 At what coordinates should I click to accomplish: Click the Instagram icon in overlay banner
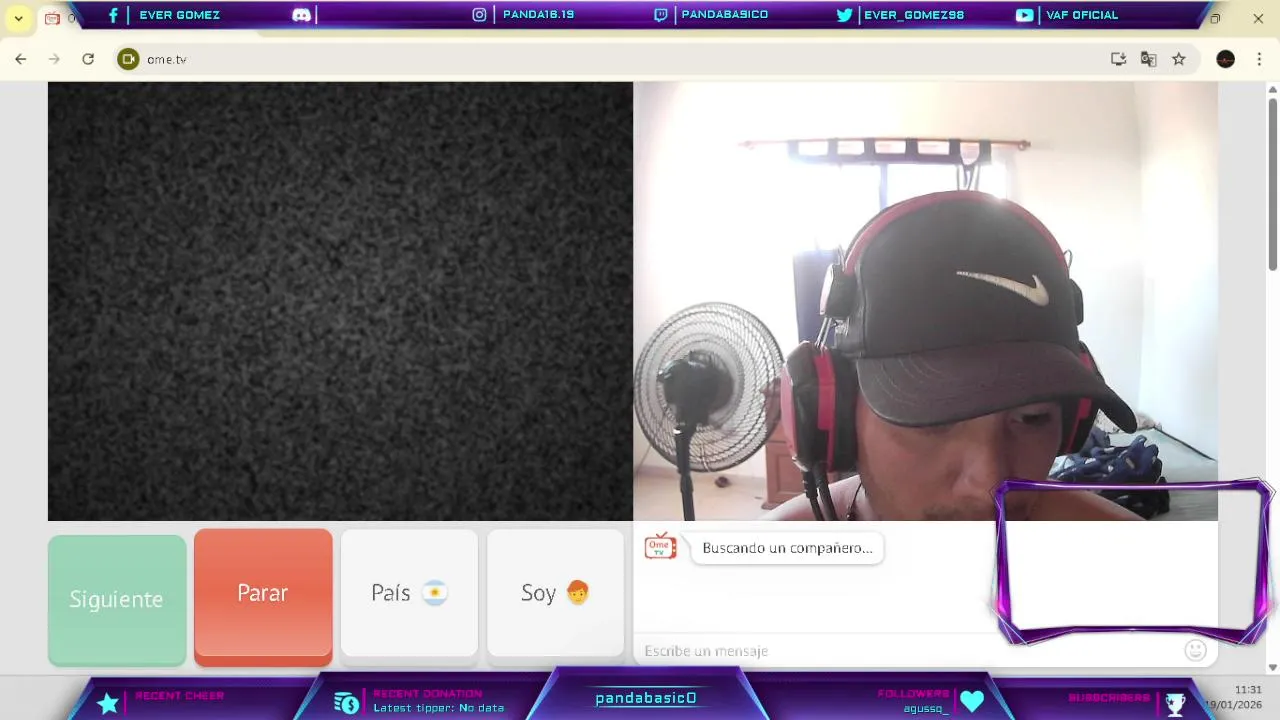coord(479,15)
